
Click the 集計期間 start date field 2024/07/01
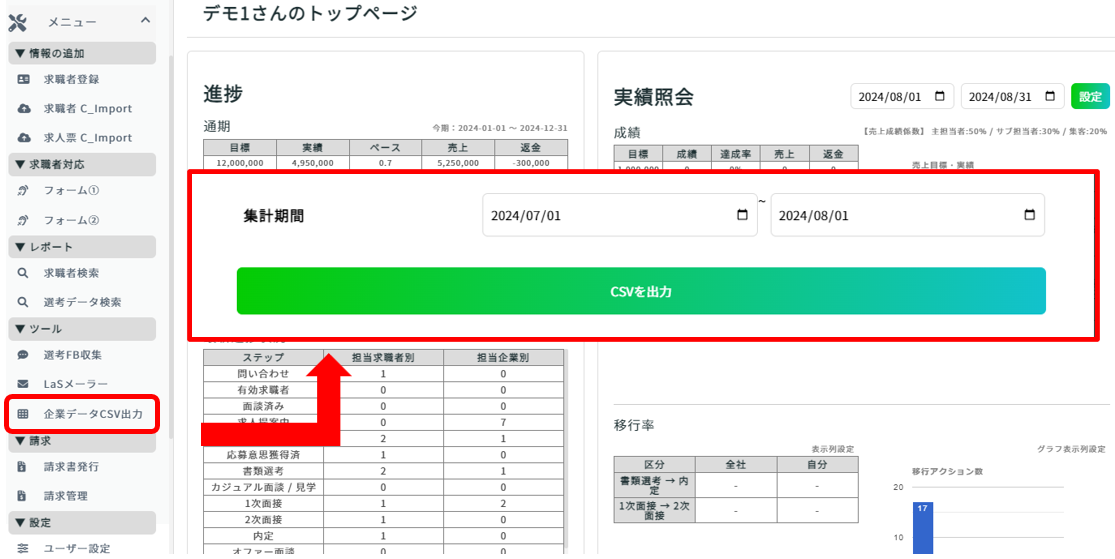(x=619, y=215)
